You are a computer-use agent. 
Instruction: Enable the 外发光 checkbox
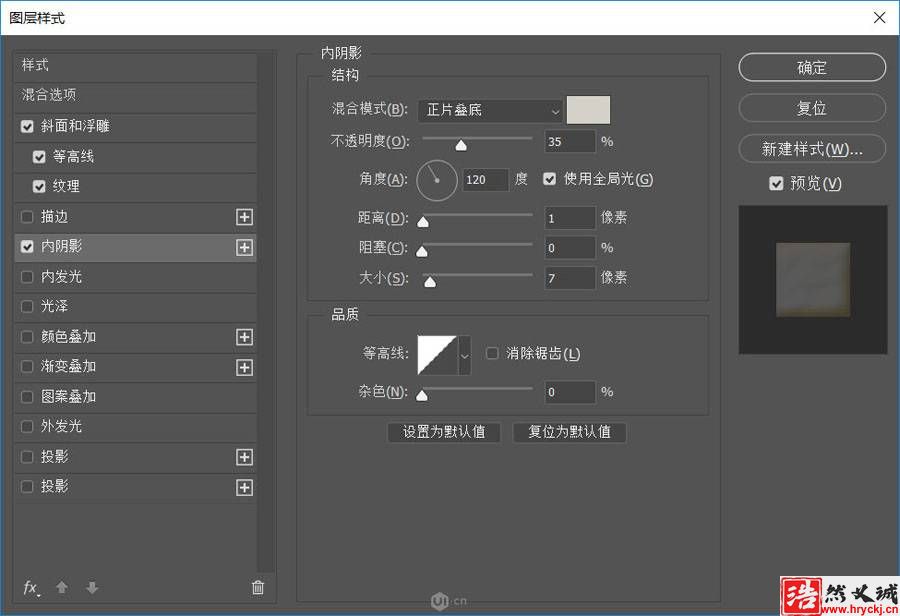[27, 427]
